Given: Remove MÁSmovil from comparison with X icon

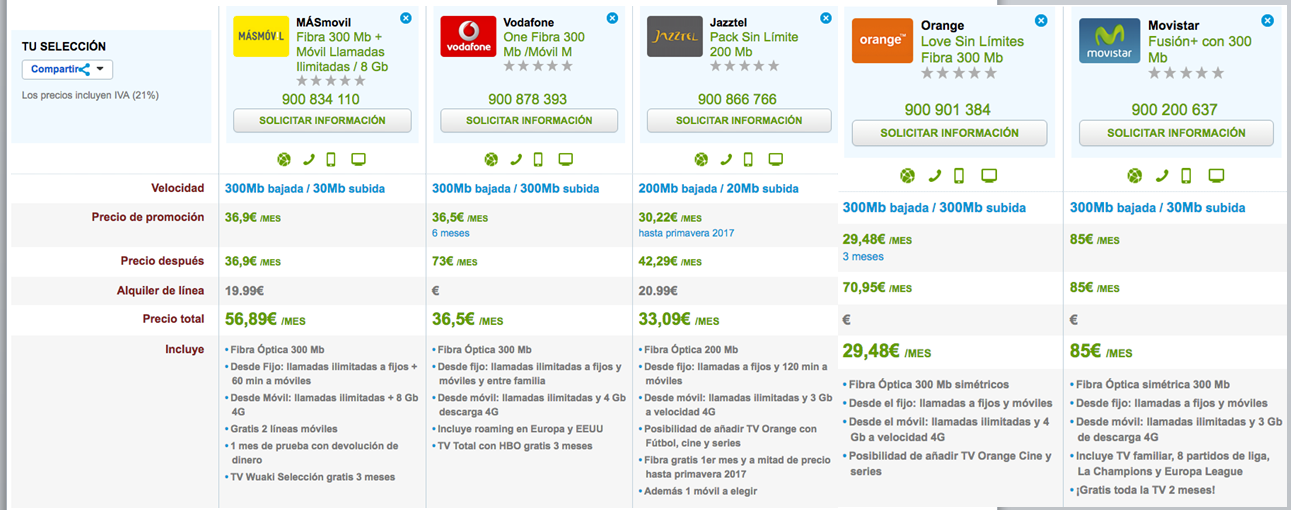Looking at the screenshot, I should 405,18.
